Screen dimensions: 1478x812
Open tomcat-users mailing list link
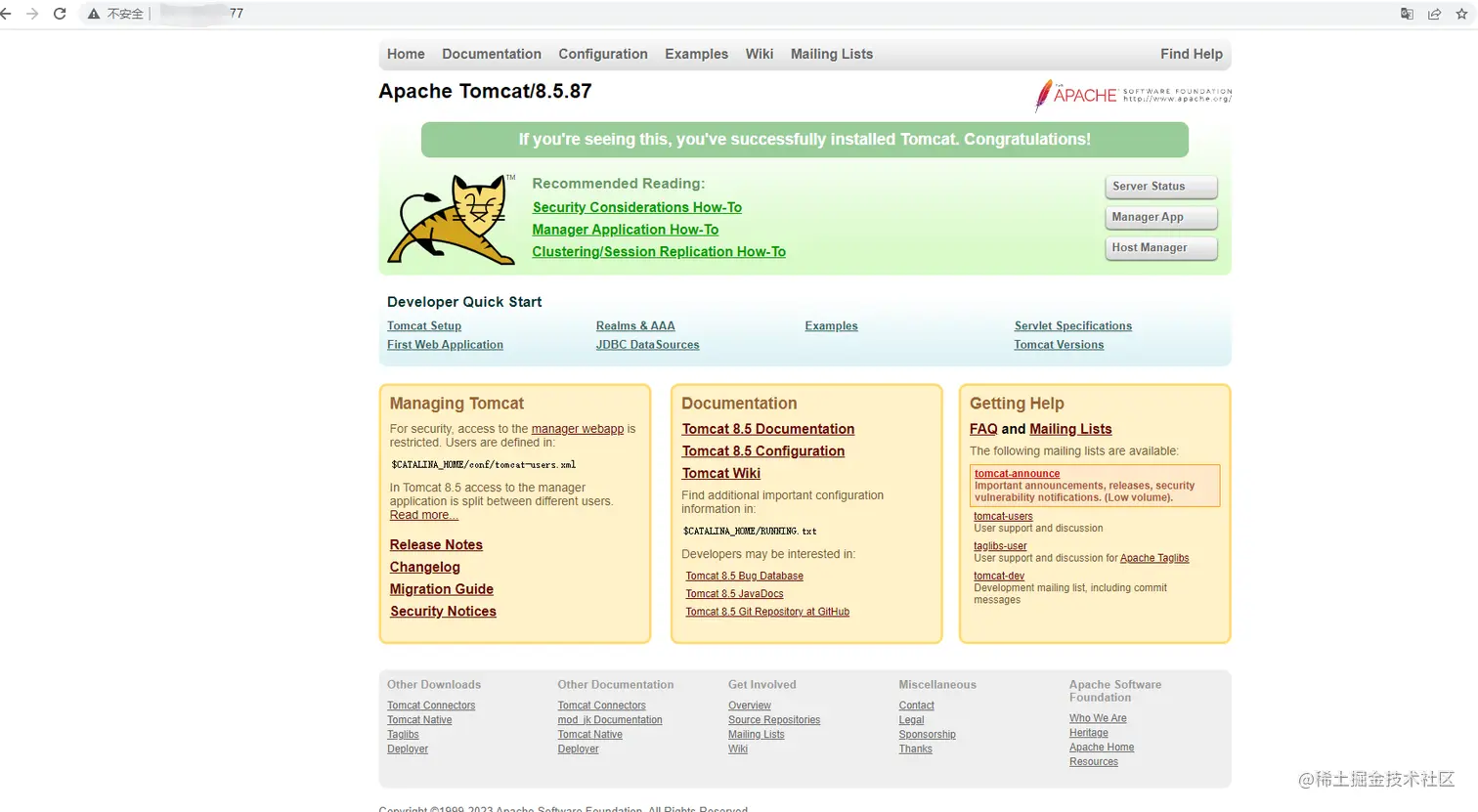tap(1003, 516)
